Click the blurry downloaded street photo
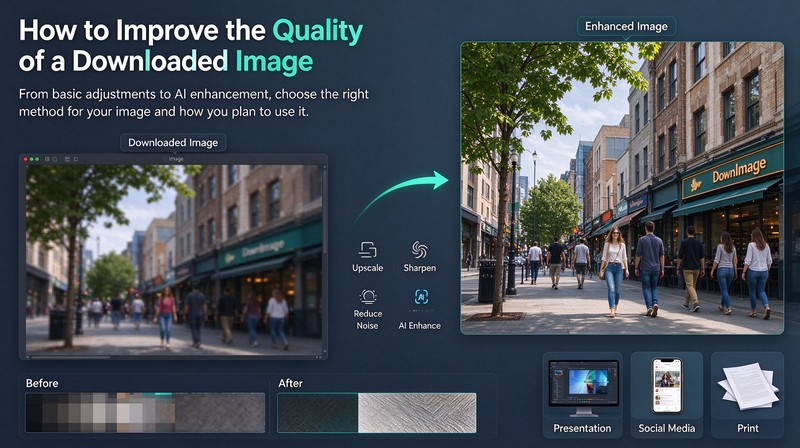 [x=173, y=259]
